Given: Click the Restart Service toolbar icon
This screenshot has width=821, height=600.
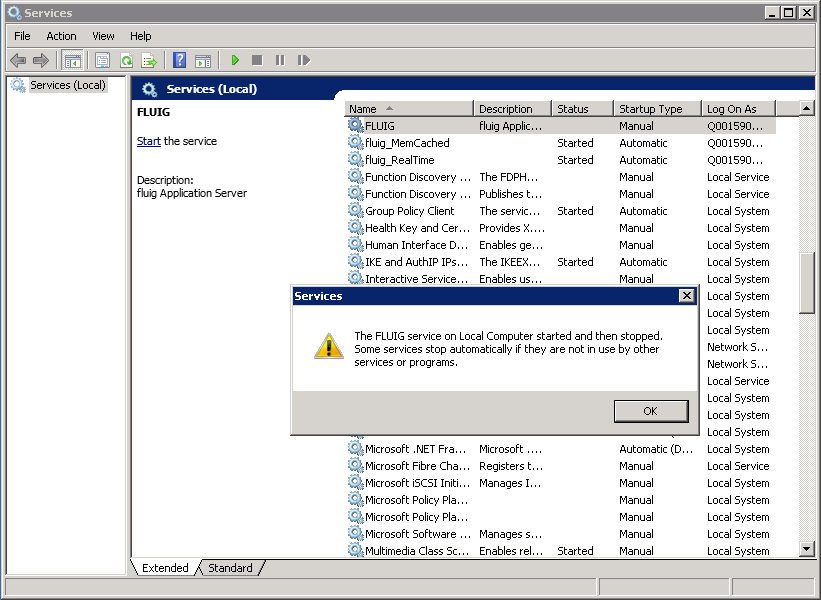Looking at the screenshot, I should click(304, 61).
